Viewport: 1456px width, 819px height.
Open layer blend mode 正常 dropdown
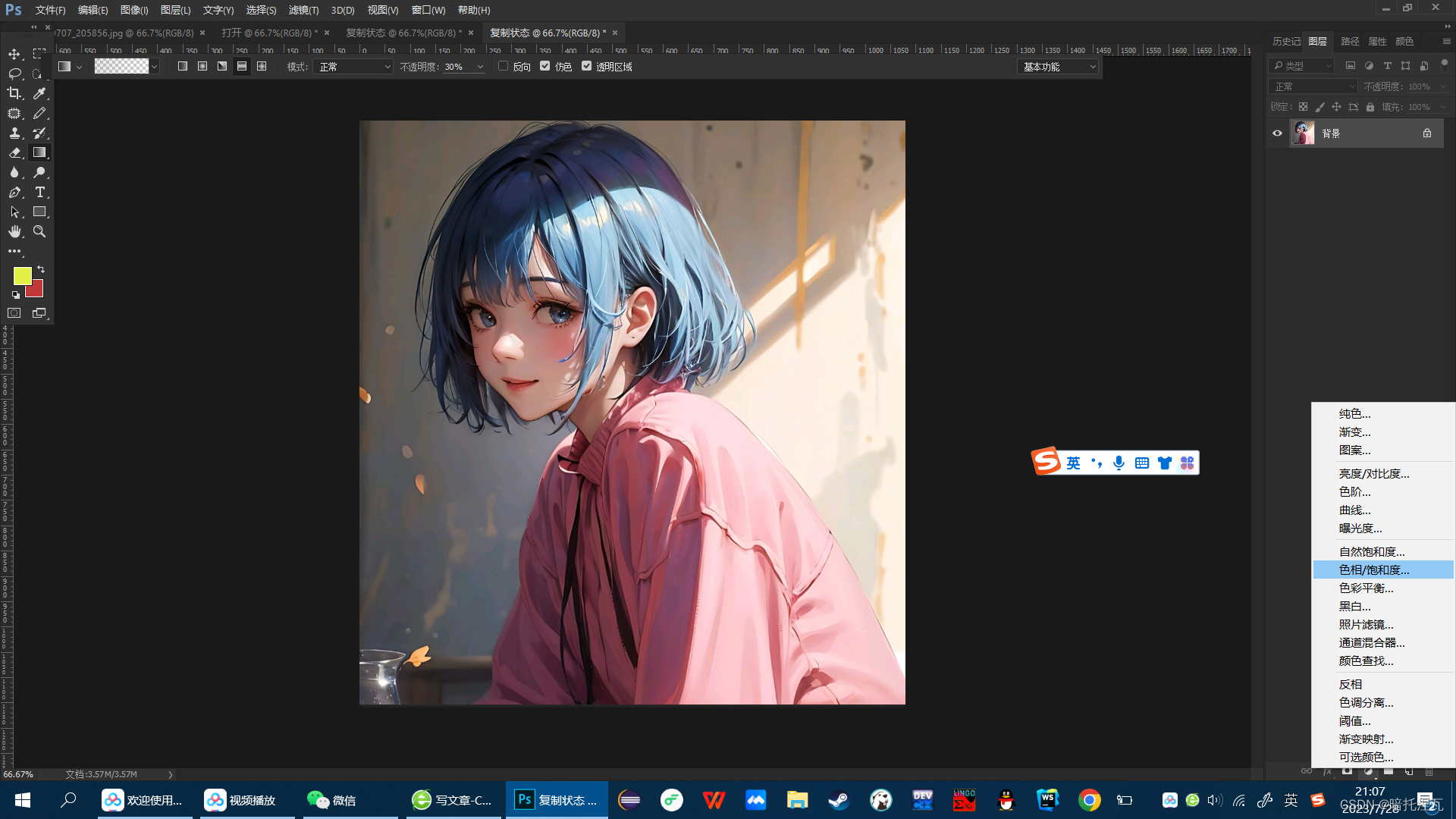[1313, 86]
